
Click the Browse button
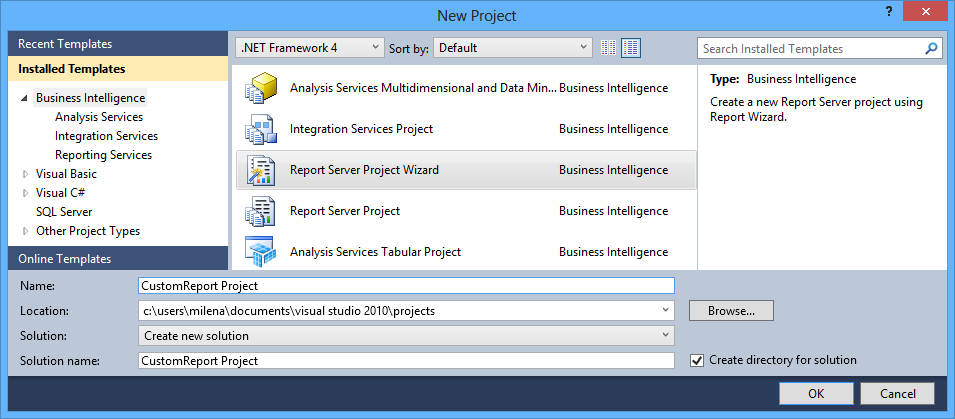(730, 311)
